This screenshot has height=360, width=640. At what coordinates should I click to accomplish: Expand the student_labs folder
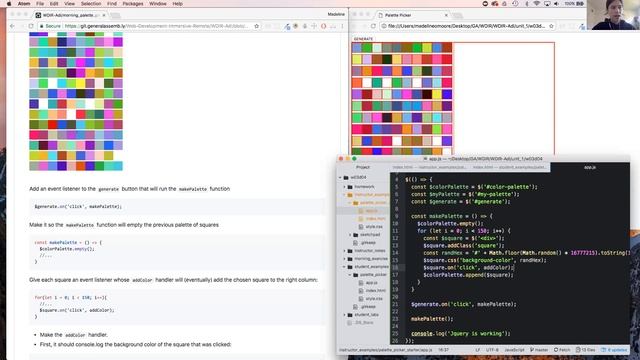tap(345, 315)
